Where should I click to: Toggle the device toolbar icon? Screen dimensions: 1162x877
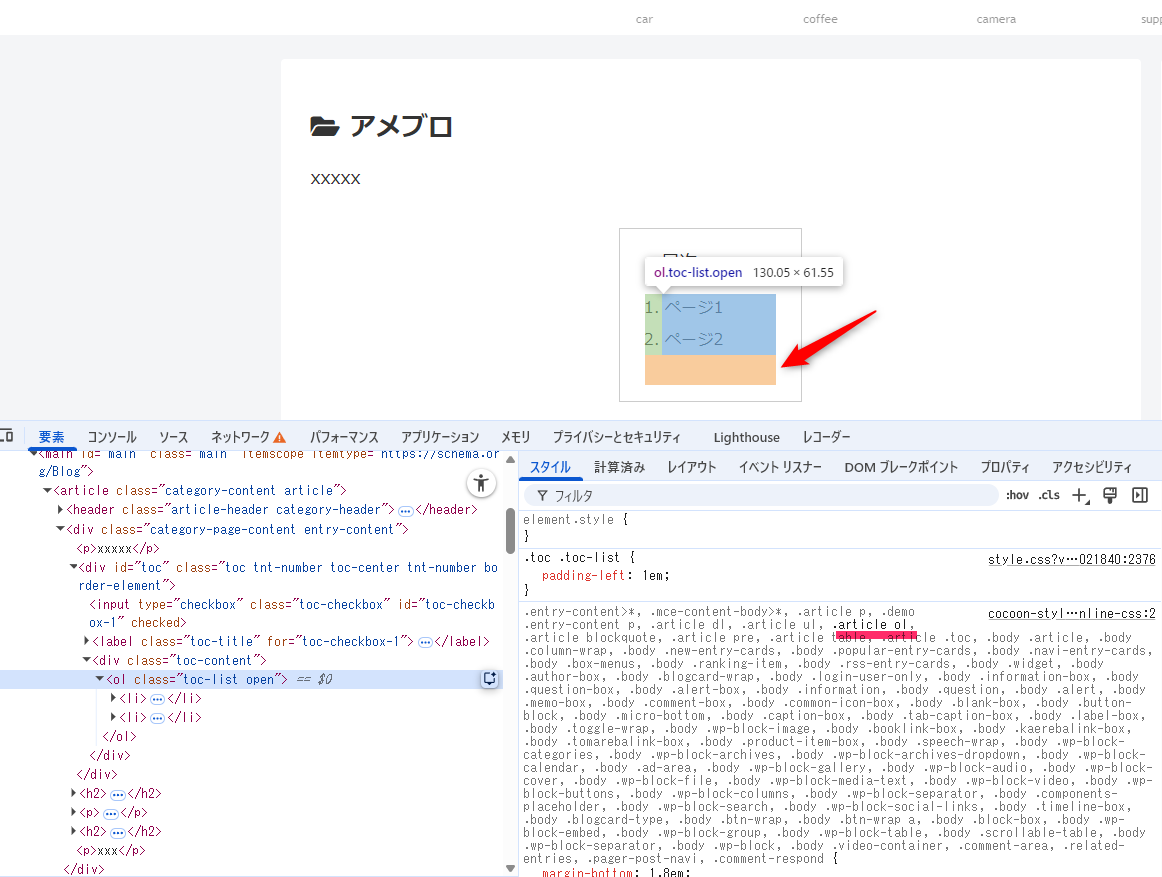(6, 437)
